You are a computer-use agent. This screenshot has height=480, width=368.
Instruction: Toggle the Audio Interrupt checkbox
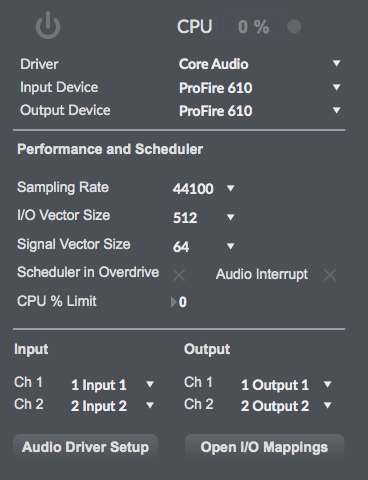click(330, 275)
